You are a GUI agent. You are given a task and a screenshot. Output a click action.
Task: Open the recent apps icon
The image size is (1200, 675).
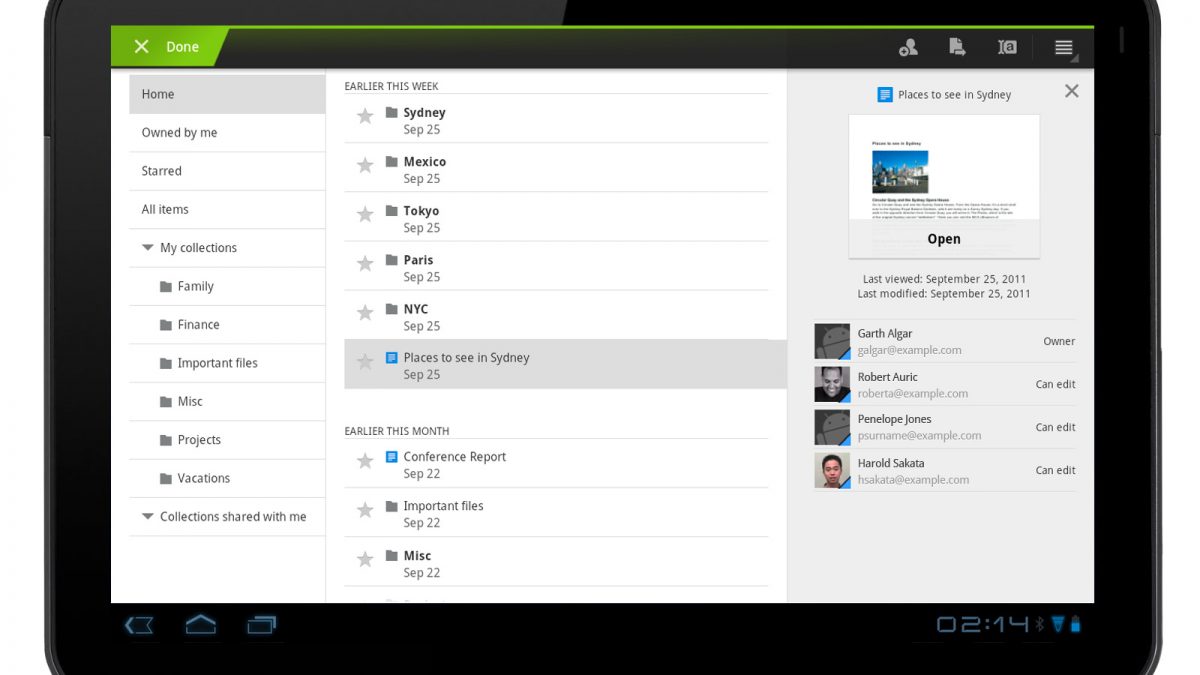[x=261, y=625]
